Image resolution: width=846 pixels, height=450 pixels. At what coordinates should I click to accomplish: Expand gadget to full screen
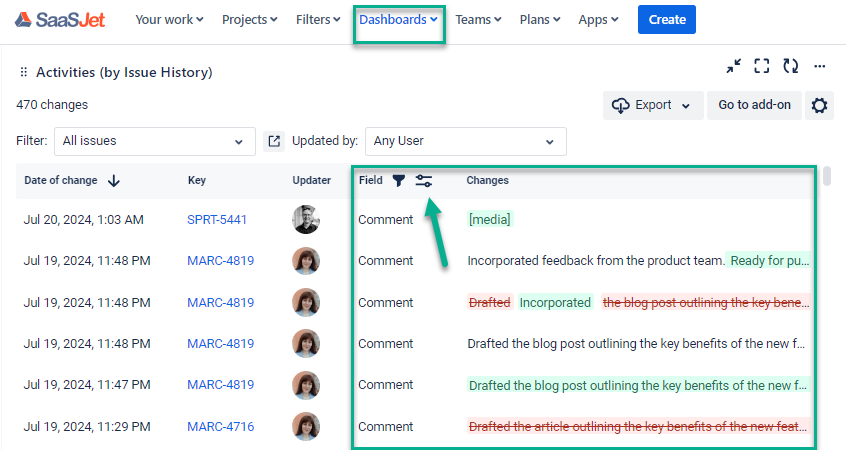pos(762,66)
